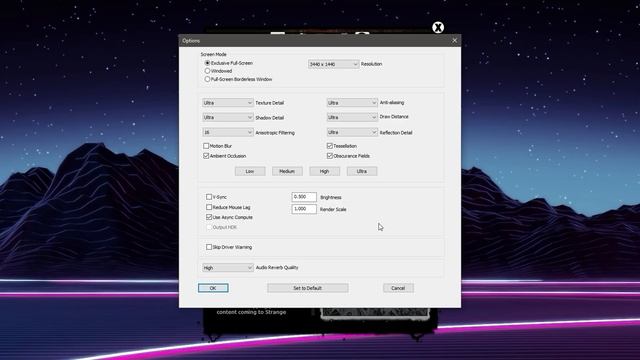Select Exclusive Full-Screen mode
640x360 pixels.
click(x=207, y=63)
